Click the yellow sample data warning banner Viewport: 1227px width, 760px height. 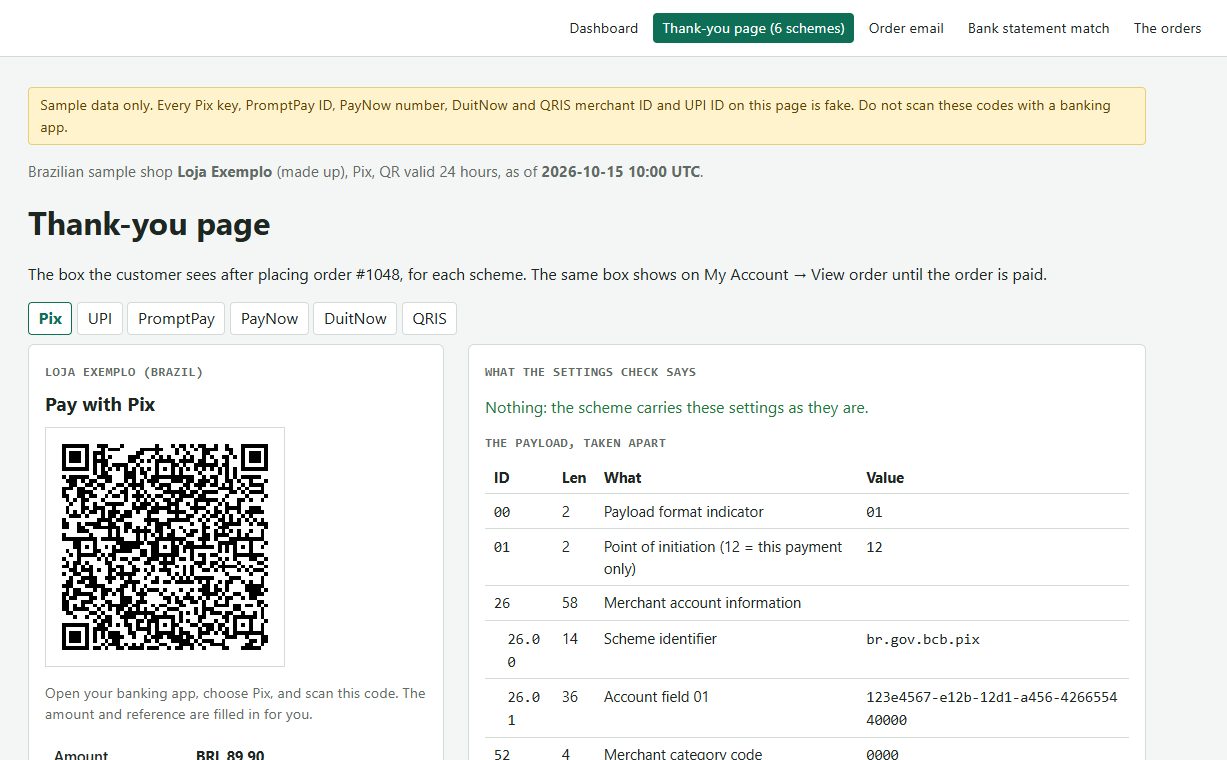click(x=587, y=116)
